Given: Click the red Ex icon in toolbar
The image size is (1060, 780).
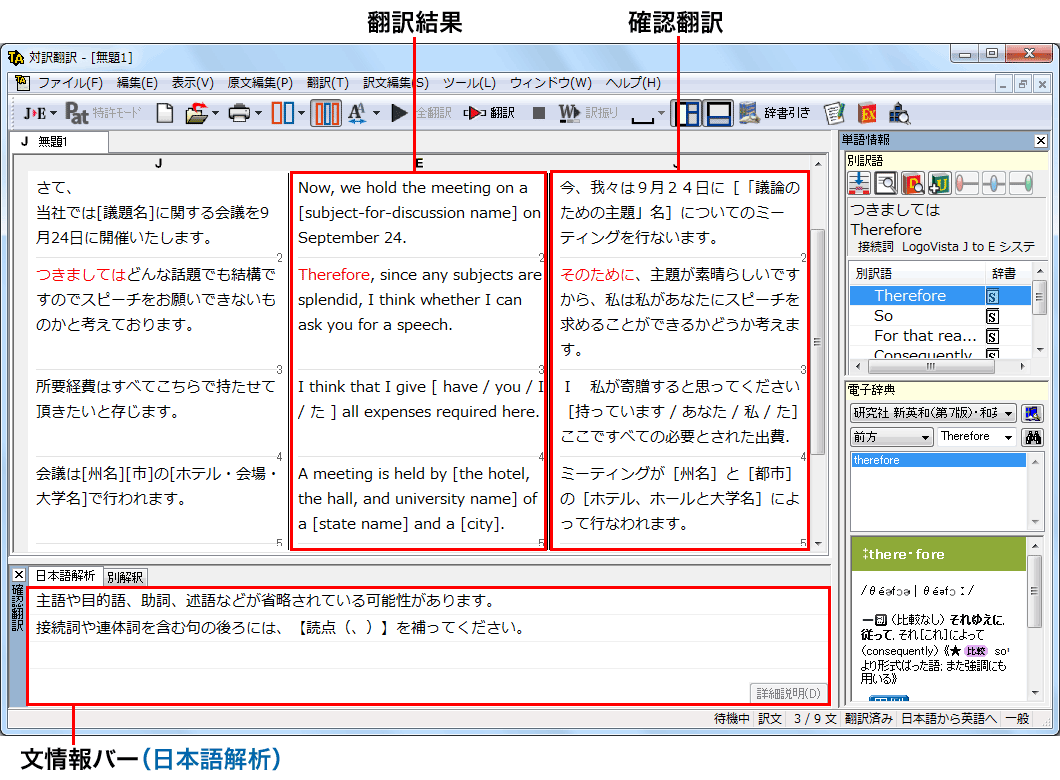Looking at the screenshot, I should [867, 113].
